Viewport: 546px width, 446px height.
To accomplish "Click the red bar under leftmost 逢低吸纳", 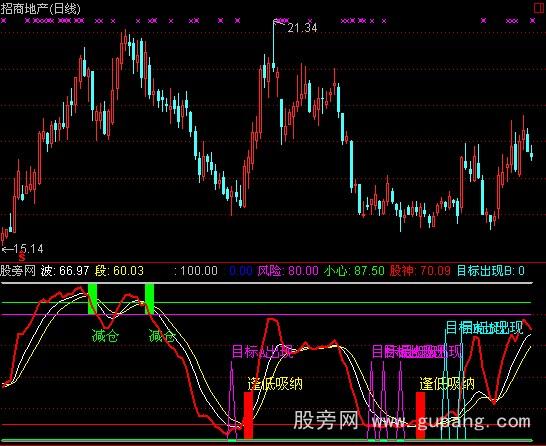I will (x=248, y=415).
